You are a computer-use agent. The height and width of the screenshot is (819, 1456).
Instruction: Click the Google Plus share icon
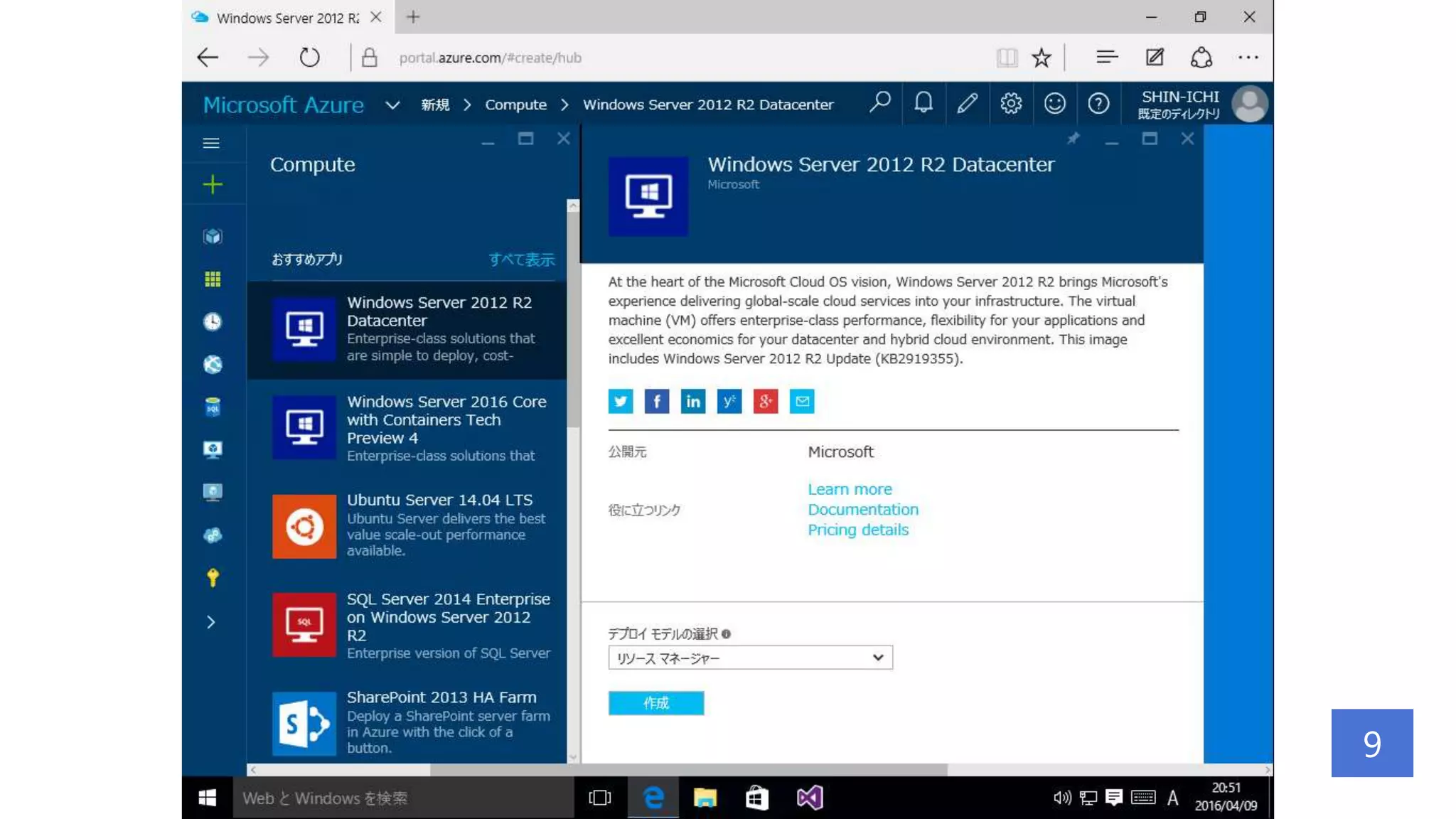[765, 402]
